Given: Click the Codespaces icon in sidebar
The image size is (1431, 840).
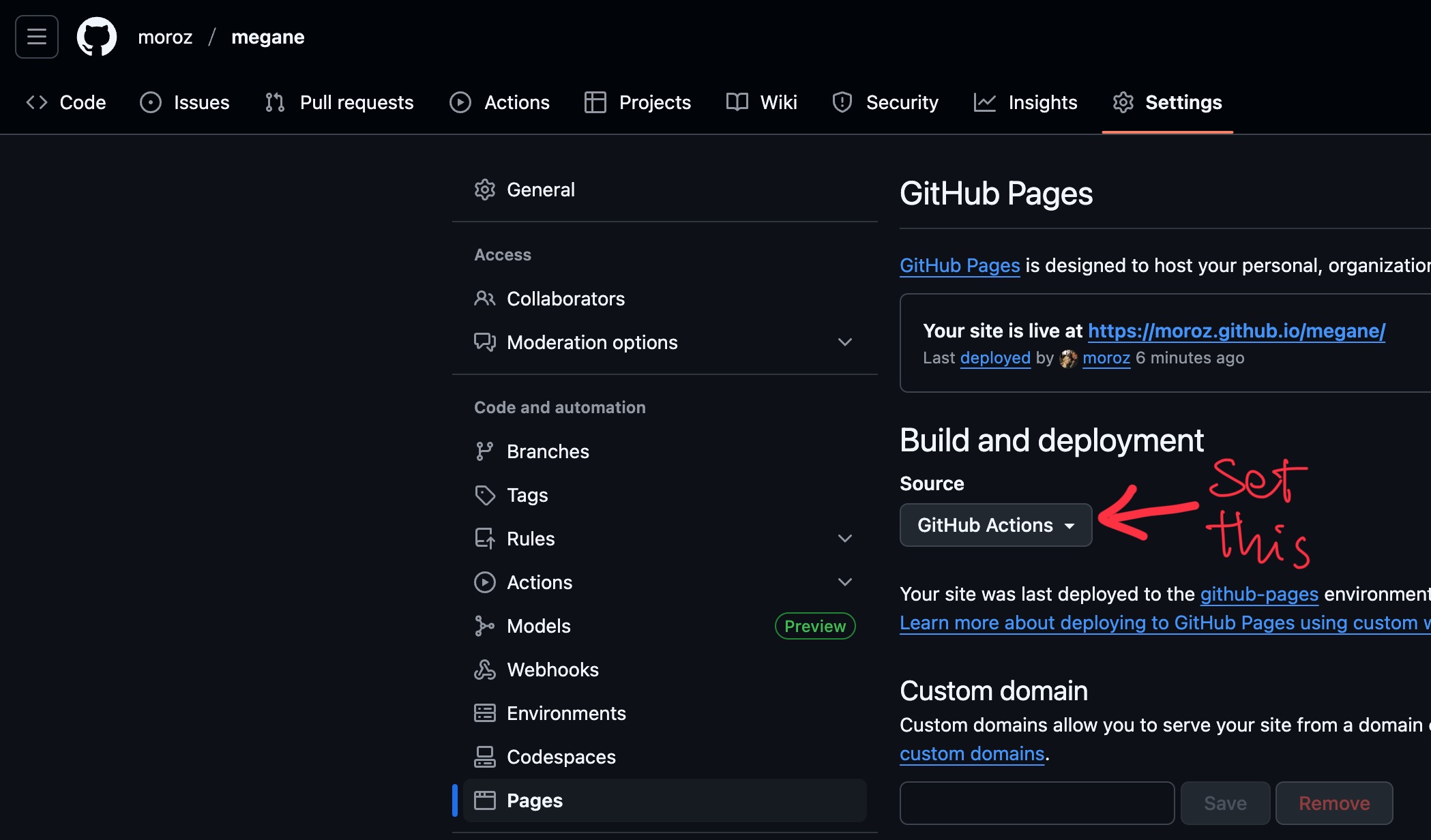Looking at the screenshot, I should [484, 757].
